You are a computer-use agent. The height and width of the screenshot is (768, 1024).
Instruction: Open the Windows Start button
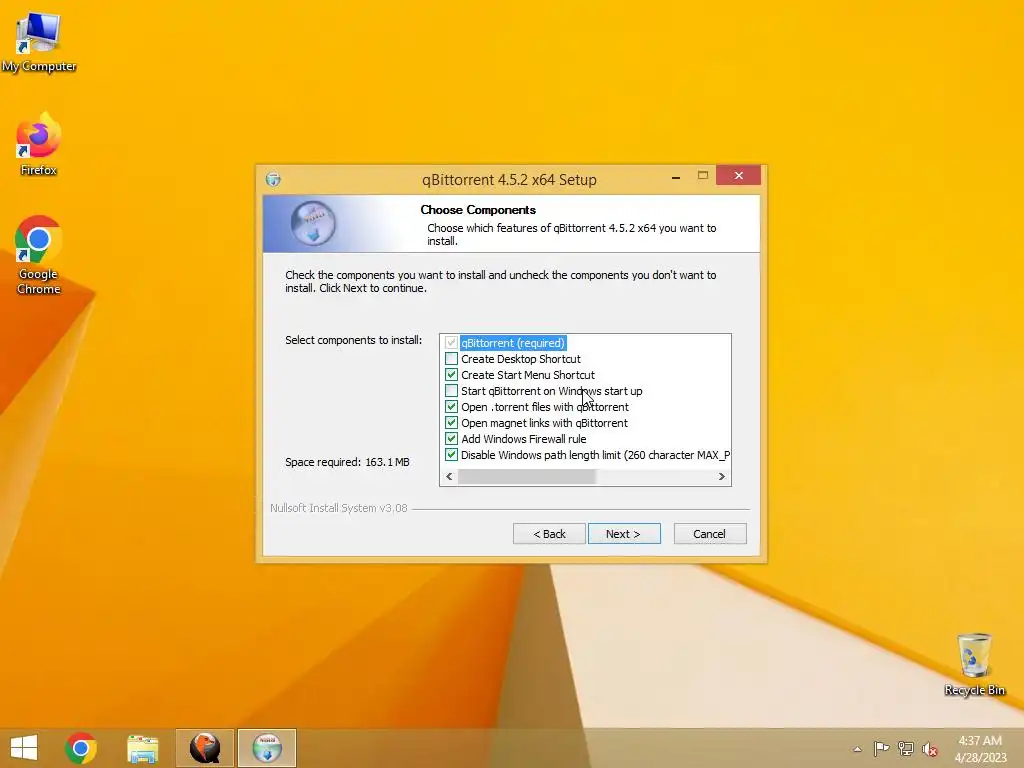click(24, 748)
